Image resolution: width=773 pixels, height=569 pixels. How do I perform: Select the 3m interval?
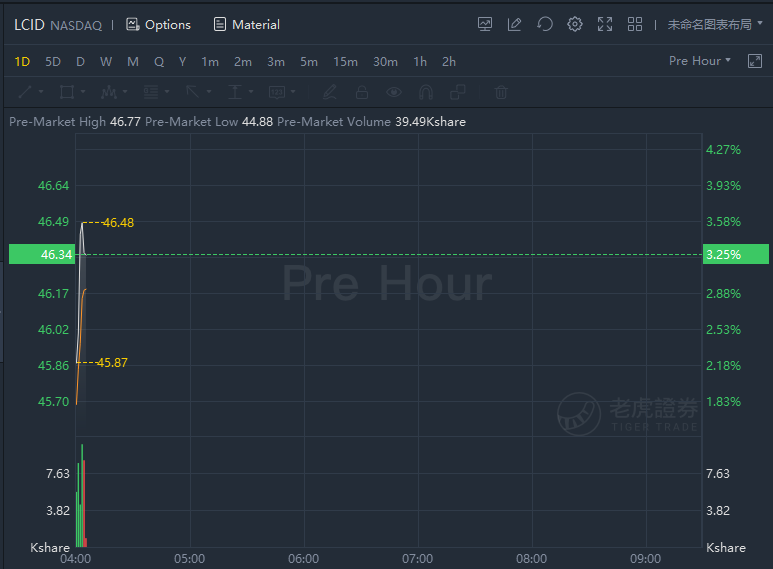coord(276,62)
